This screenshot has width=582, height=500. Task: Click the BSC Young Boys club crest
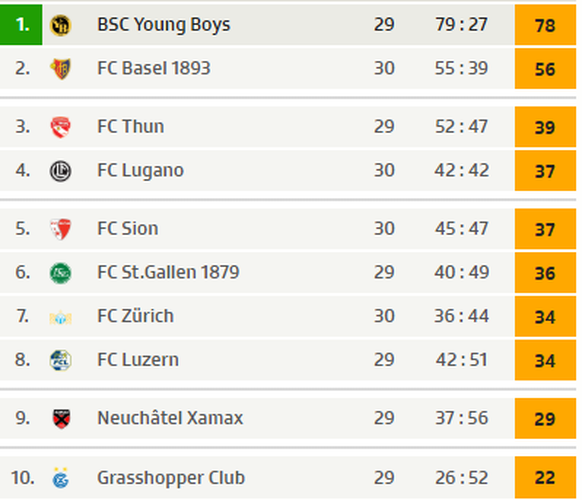(60, 25)
